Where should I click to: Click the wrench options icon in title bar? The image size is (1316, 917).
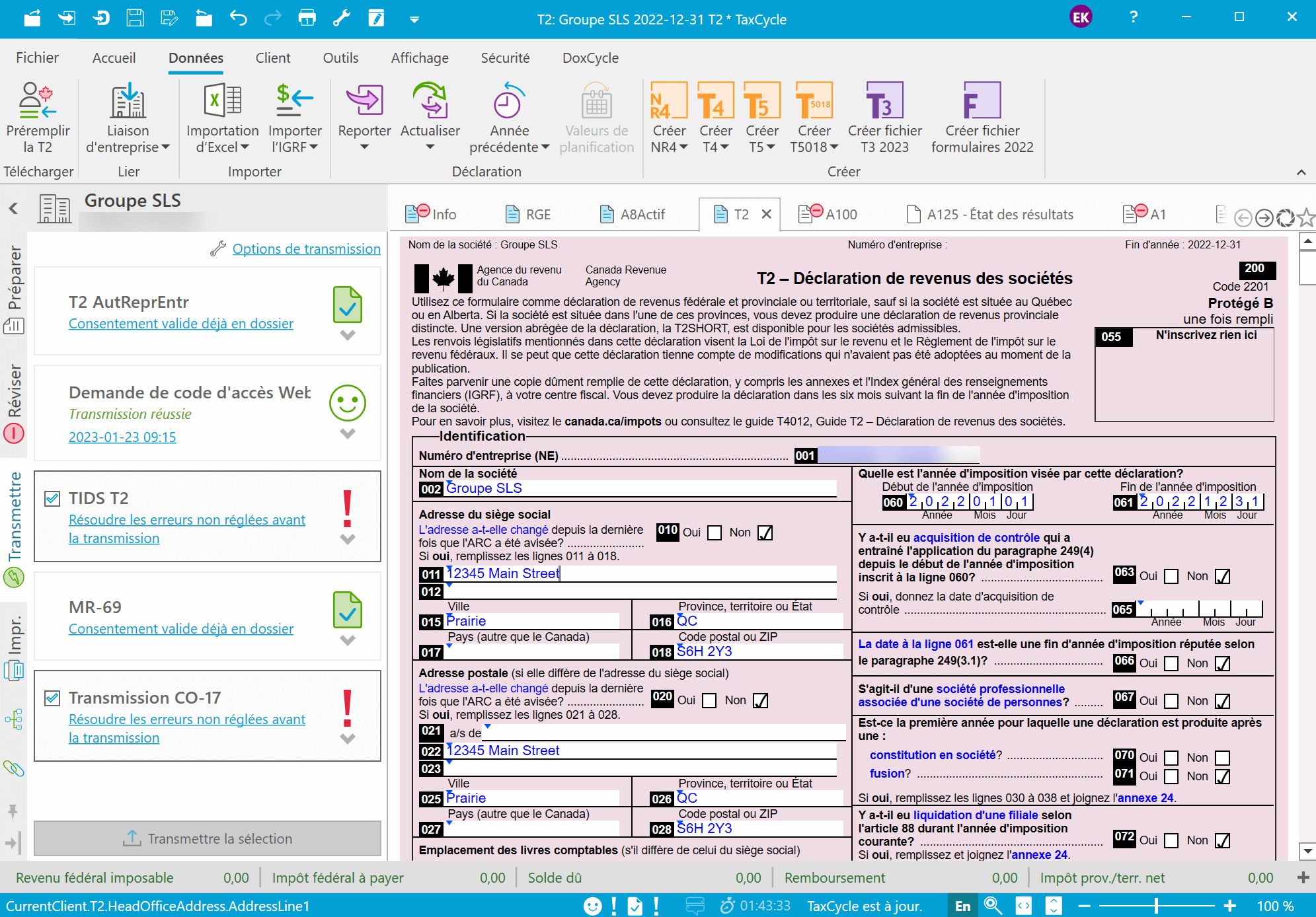pos(342,18)
